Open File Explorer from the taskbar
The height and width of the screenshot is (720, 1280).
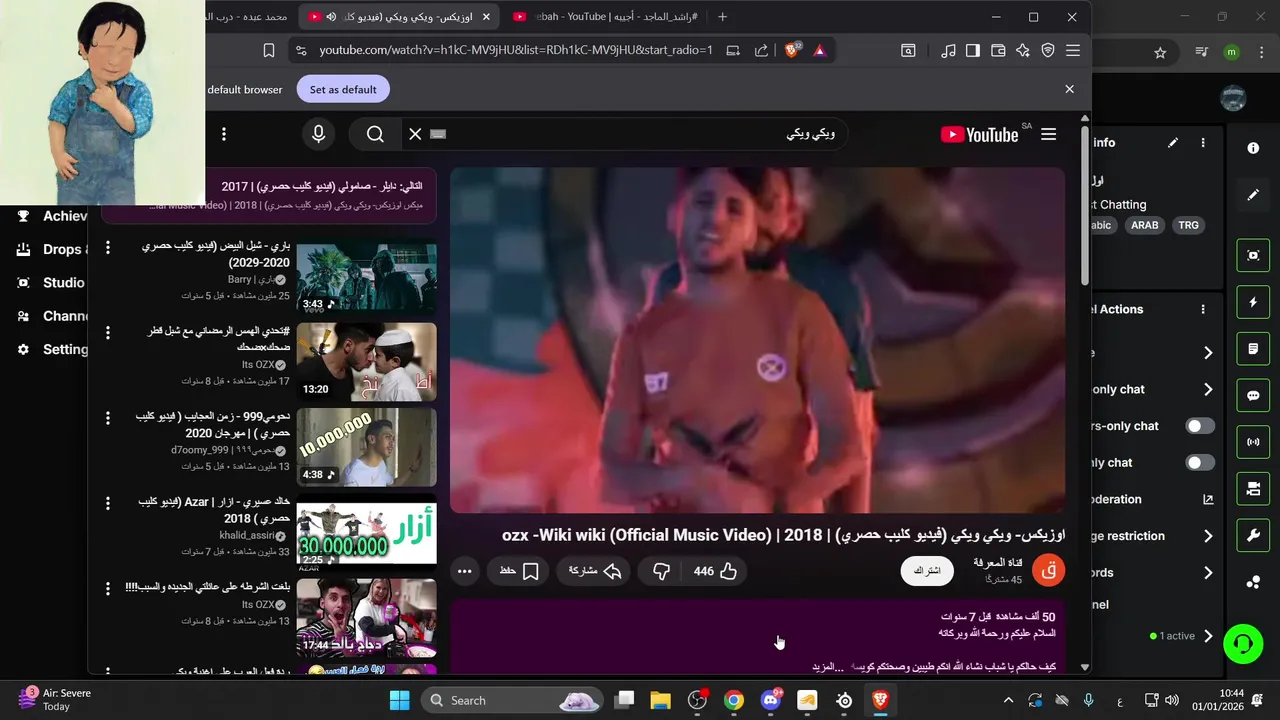(x=660, y=700)
